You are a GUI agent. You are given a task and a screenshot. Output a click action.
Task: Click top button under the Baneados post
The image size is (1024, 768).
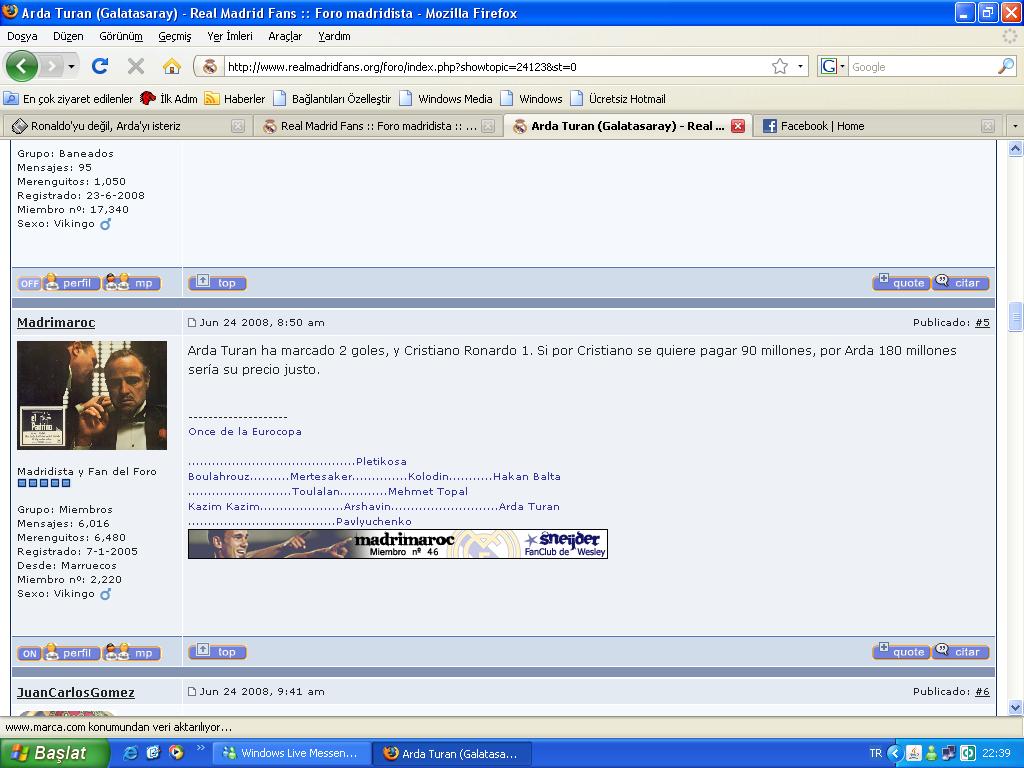[x=217, y=283]
